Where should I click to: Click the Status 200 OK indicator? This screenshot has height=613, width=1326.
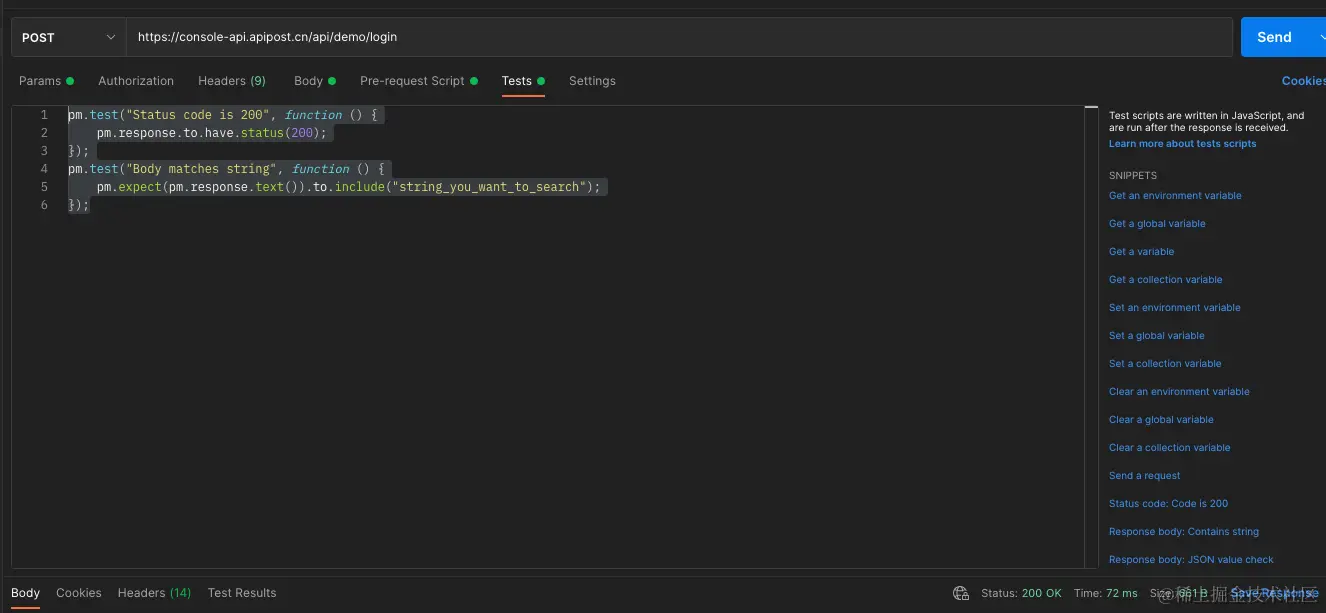point(1021,593)
